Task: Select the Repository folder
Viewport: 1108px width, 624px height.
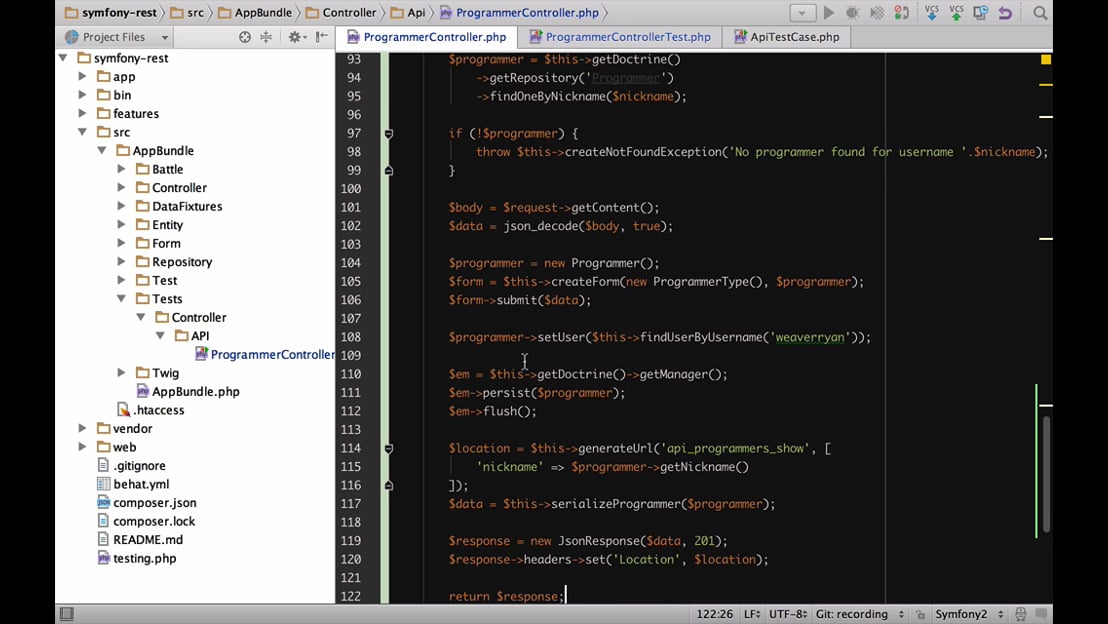Action: (174, 261)
